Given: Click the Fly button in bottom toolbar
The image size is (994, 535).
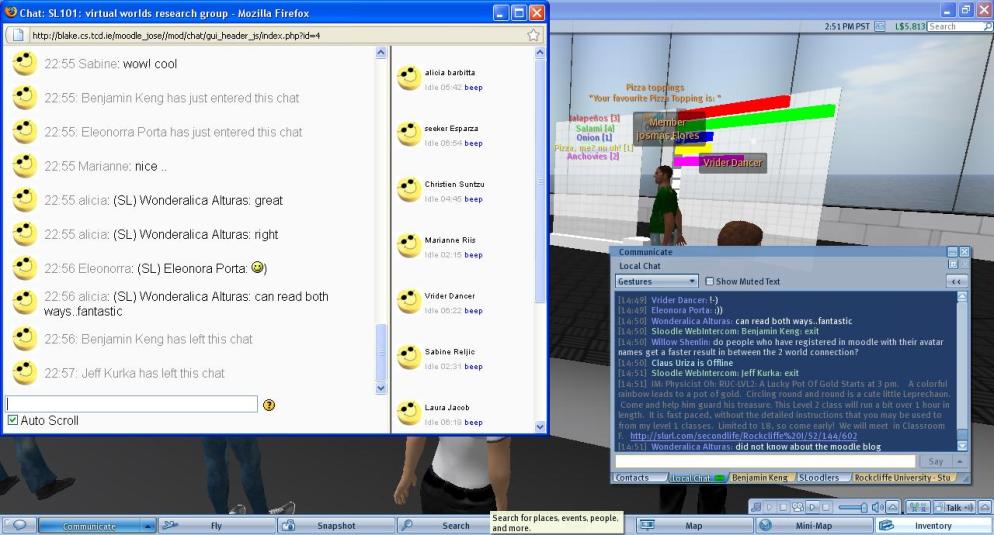Looking at the screenshot, I should (215, 525).
